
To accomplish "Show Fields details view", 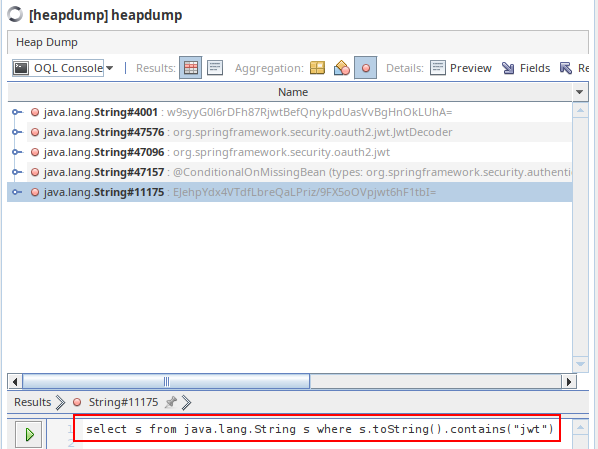I will click(526, 68).
